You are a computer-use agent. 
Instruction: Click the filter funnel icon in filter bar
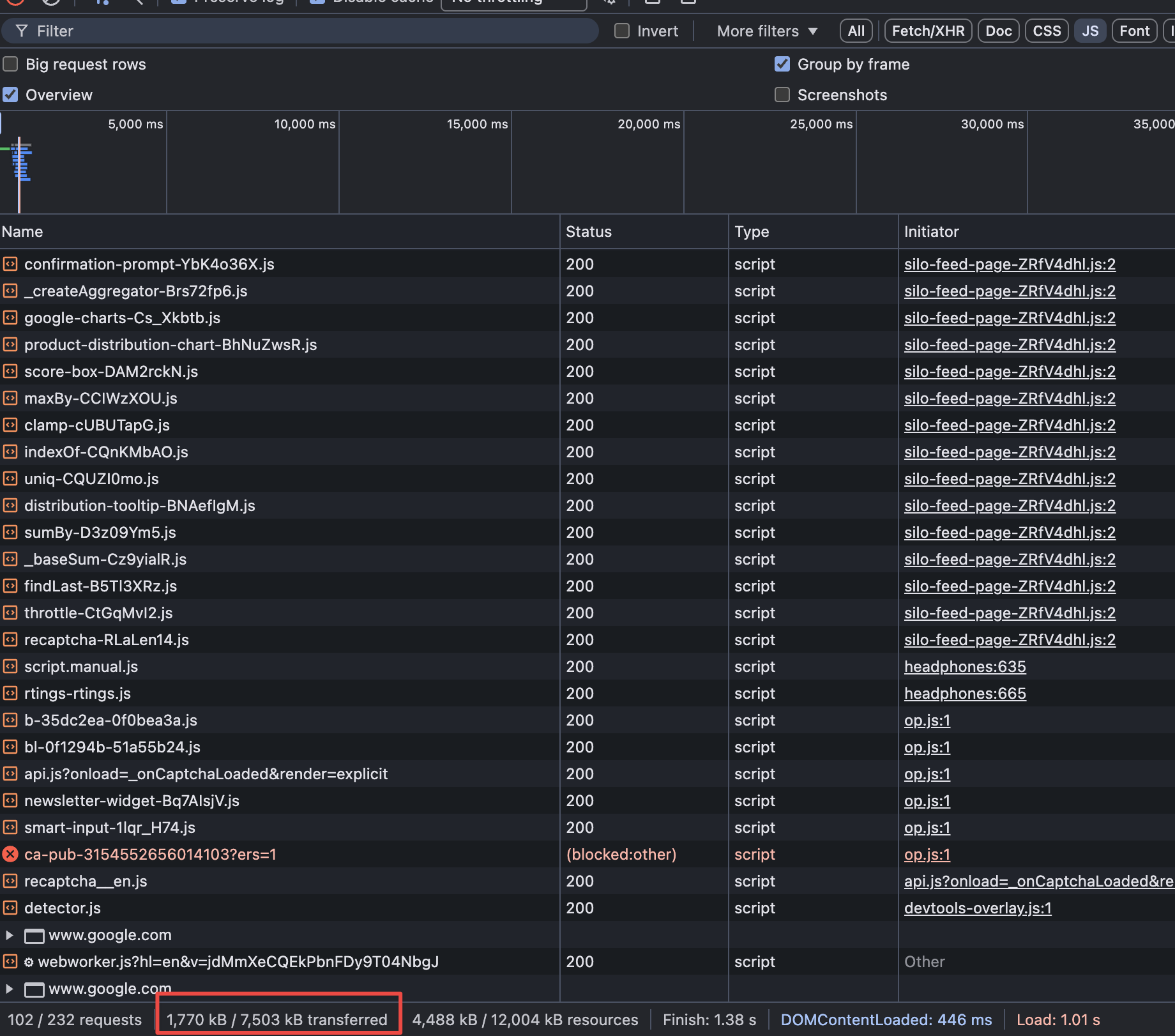click(x=21, y=30)
